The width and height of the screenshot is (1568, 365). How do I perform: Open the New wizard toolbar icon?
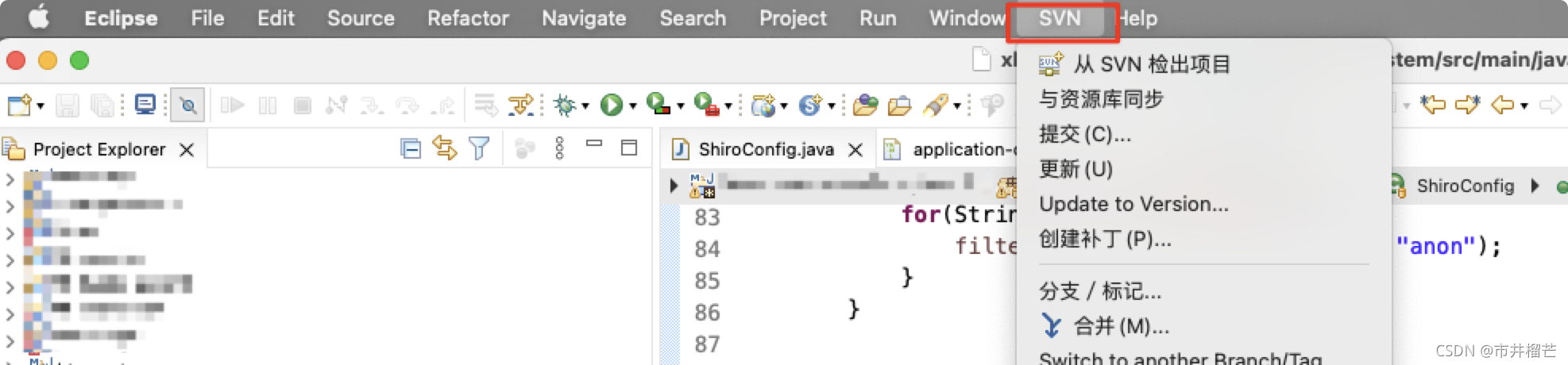pos(18,105)
